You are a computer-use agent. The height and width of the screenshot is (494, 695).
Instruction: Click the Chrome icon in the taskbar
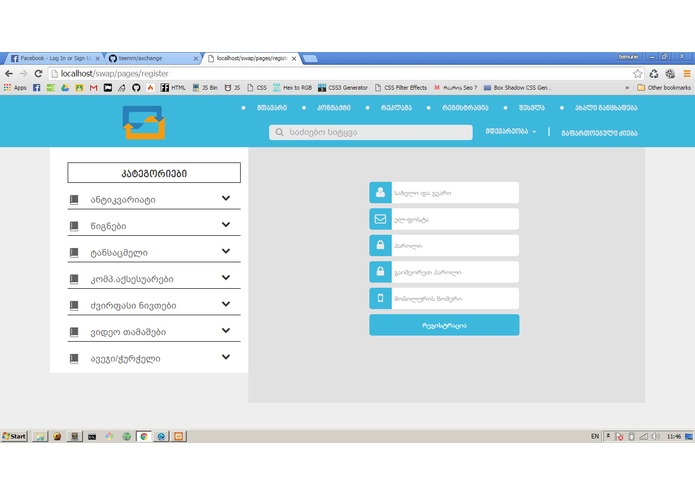[x=144, y=436]
